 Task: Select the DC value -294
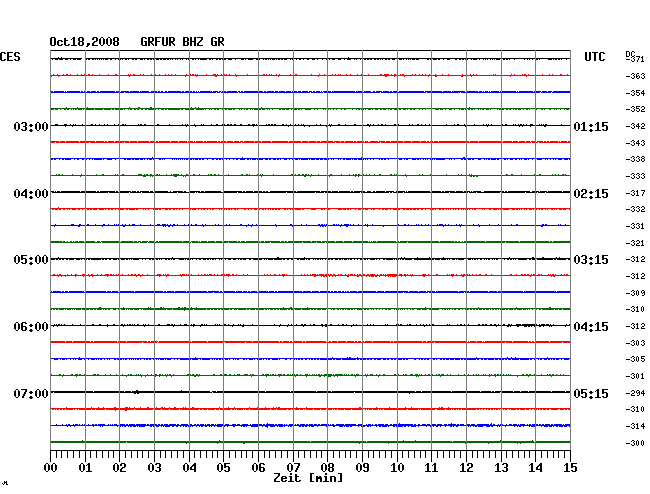pos(635,393)
